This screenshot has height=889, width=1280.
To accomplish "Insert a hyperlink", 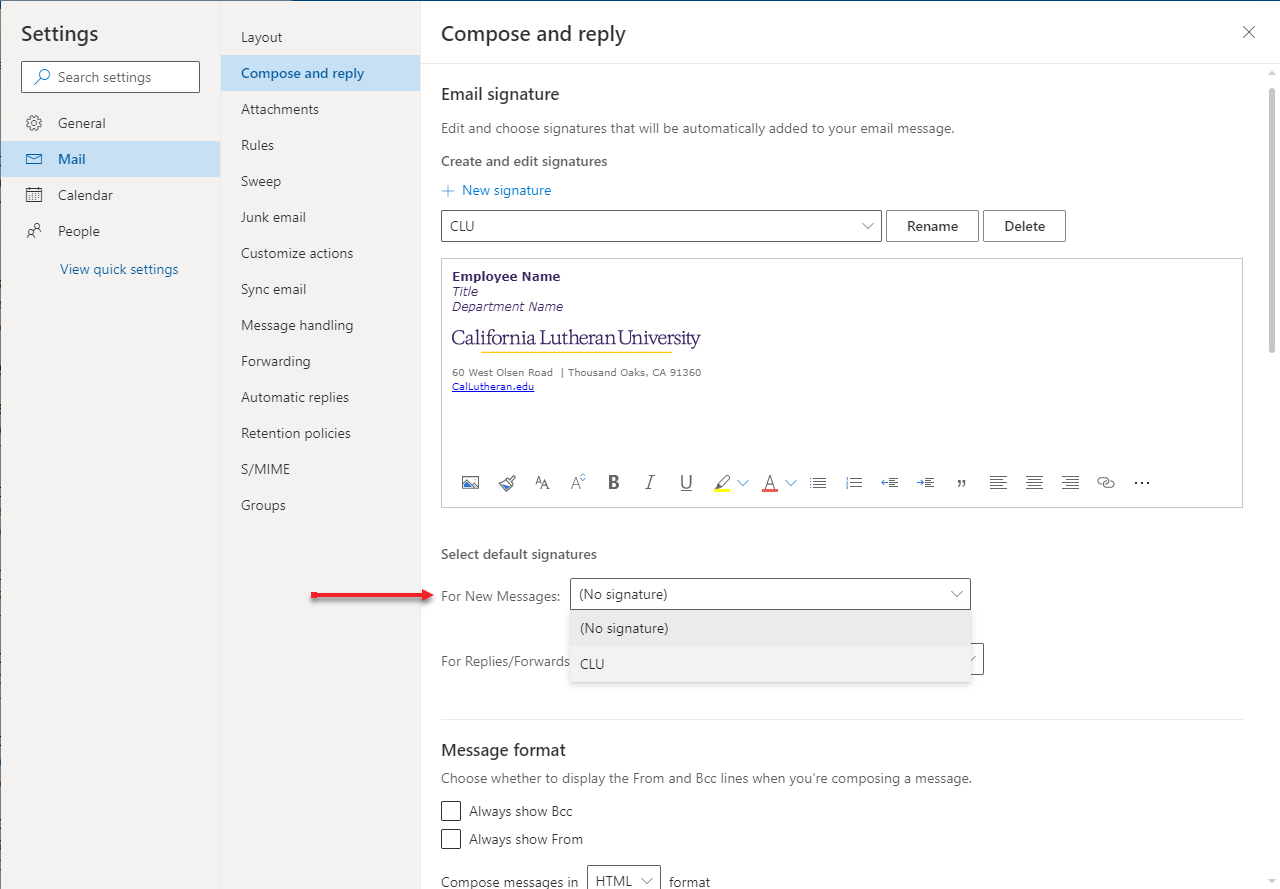I will point(1106,483).
